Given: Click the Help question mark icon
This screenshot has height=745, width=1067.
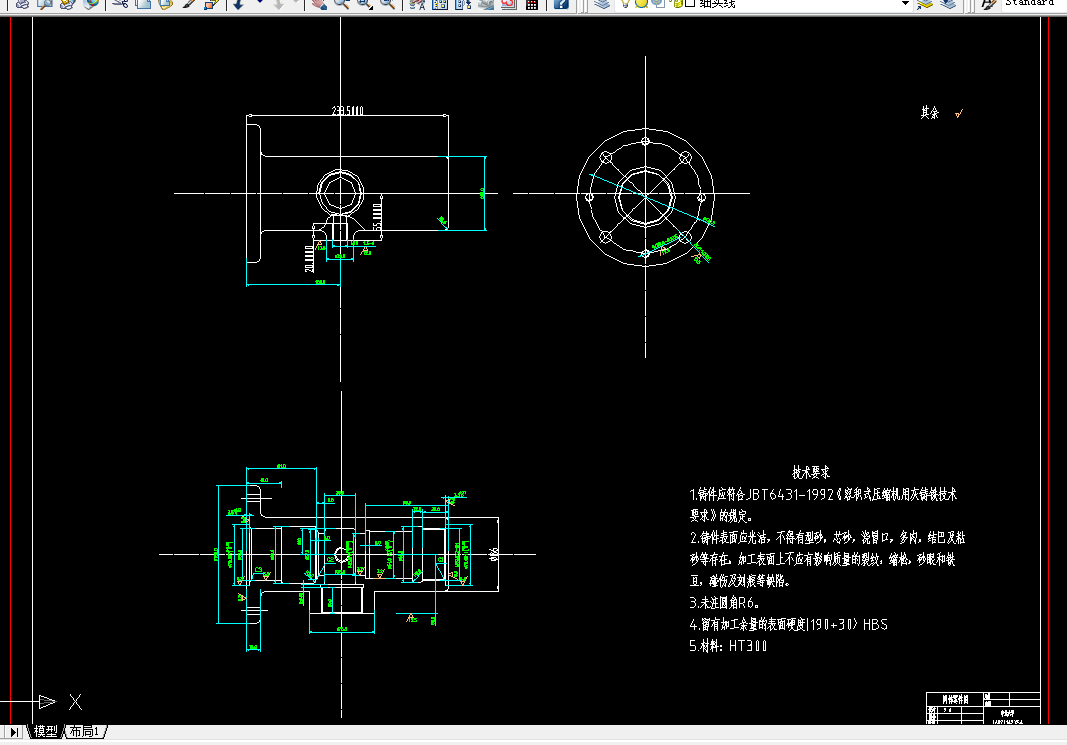Looking at the screenshot, I should pos(561,3).
